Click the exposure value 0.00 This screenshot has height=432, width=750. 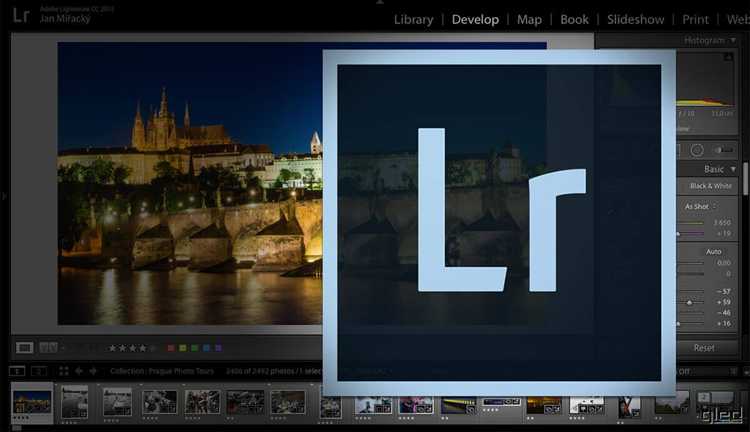pos(724,263)
